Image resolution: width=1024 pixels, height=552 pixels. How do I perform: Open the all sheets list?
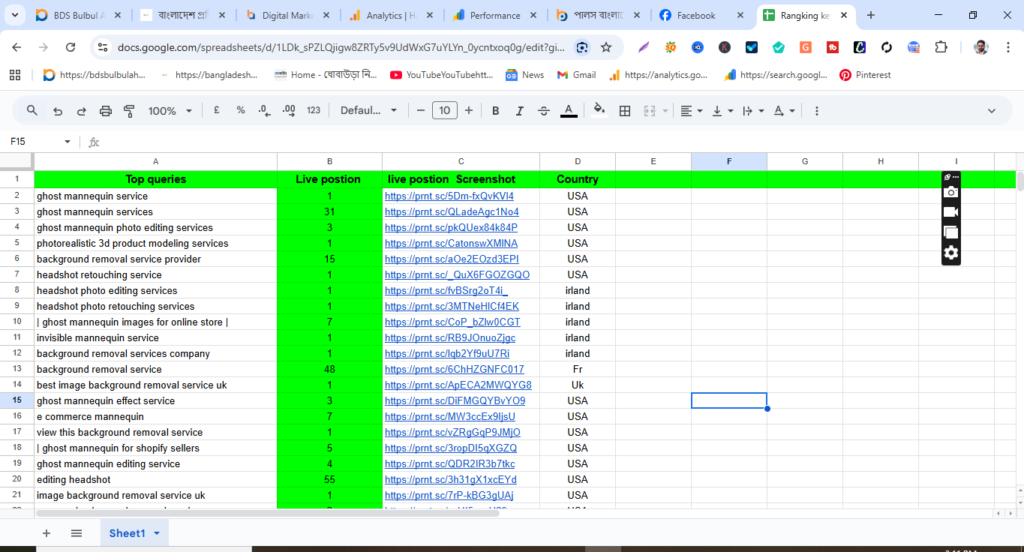coord(76,533)
